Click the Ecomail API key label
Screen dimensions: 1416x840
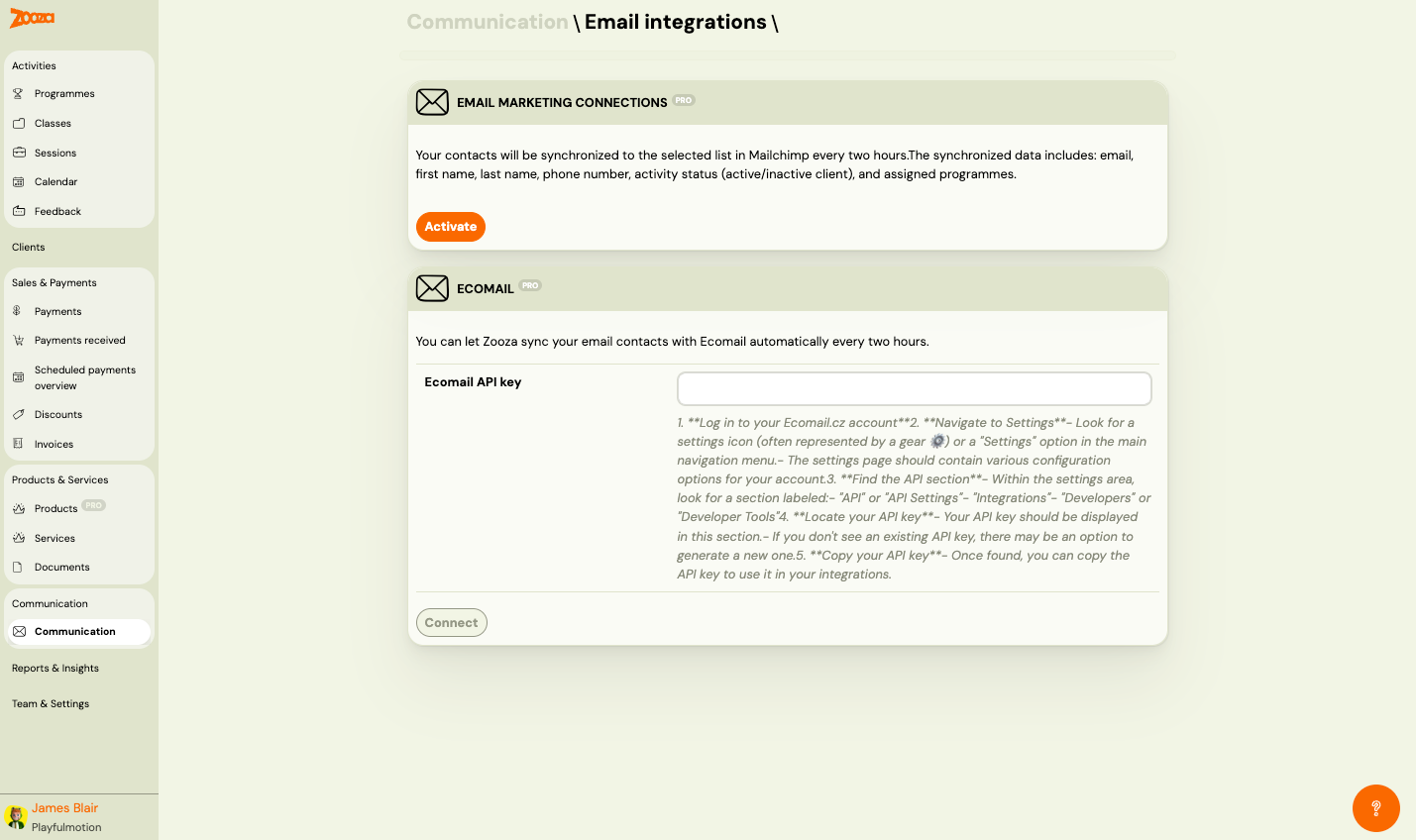click(x=473, y=382)
